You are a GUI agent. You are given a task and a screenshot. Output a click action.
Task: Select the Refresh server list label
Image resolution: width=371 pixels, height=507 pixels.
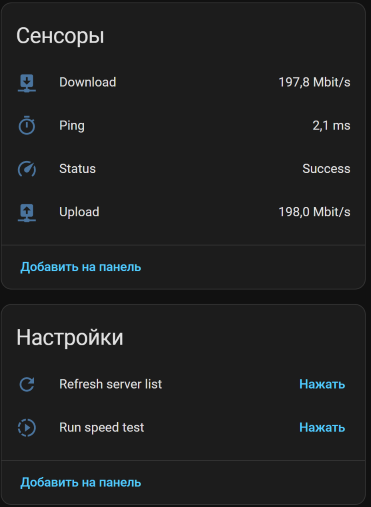pyautogui.click(x=111, y=384)
